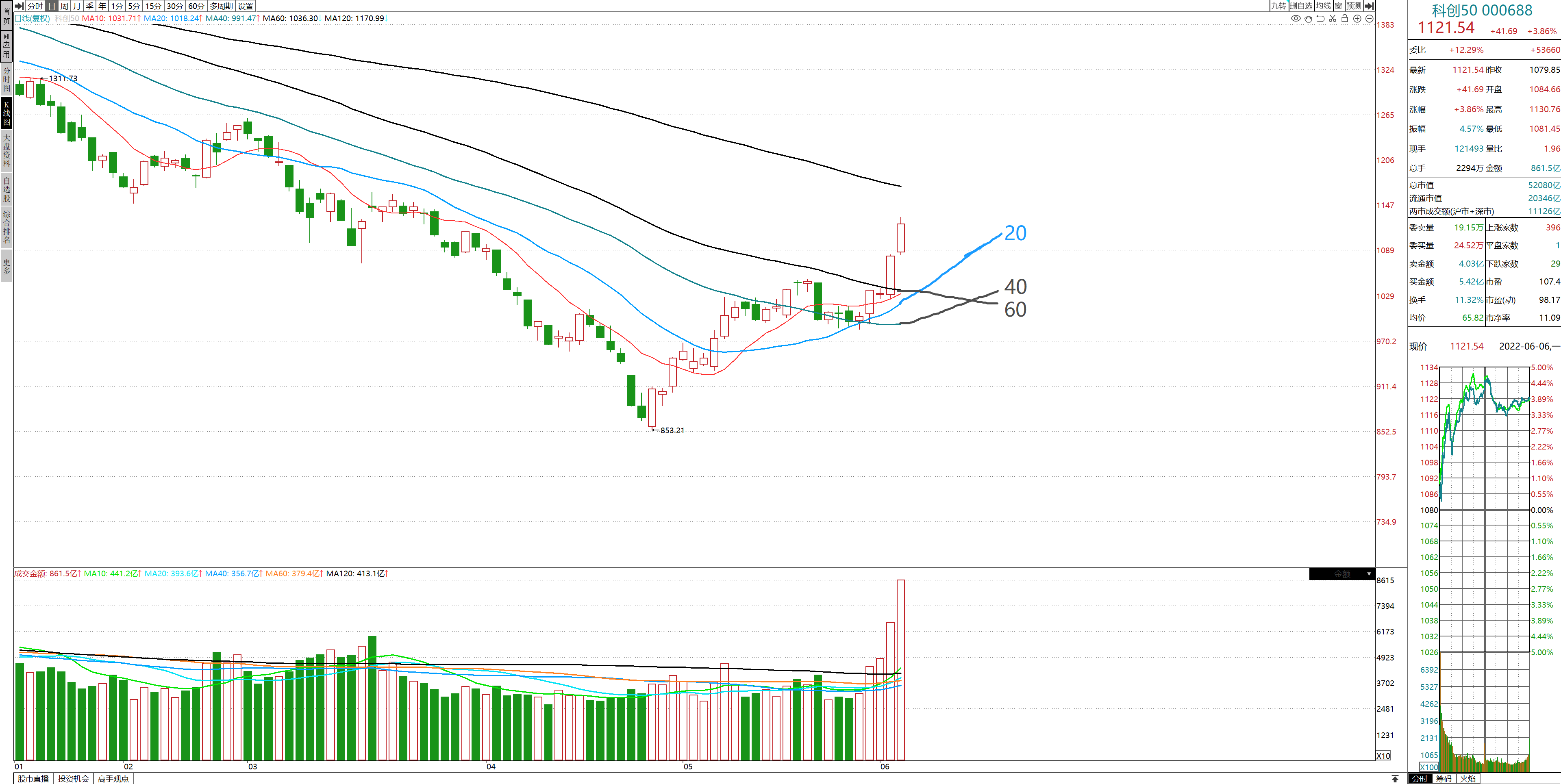Screen dimensions: 1561x784
Task: Click the top-left arrow-to-bar icon
Action: point(20,5)
